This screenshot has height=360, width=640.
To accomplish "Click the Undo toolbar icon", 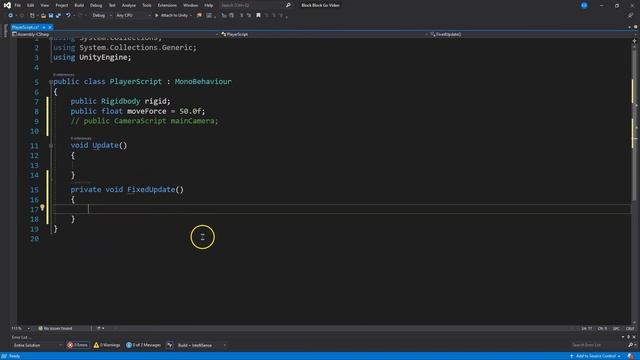I will (68, 16).
